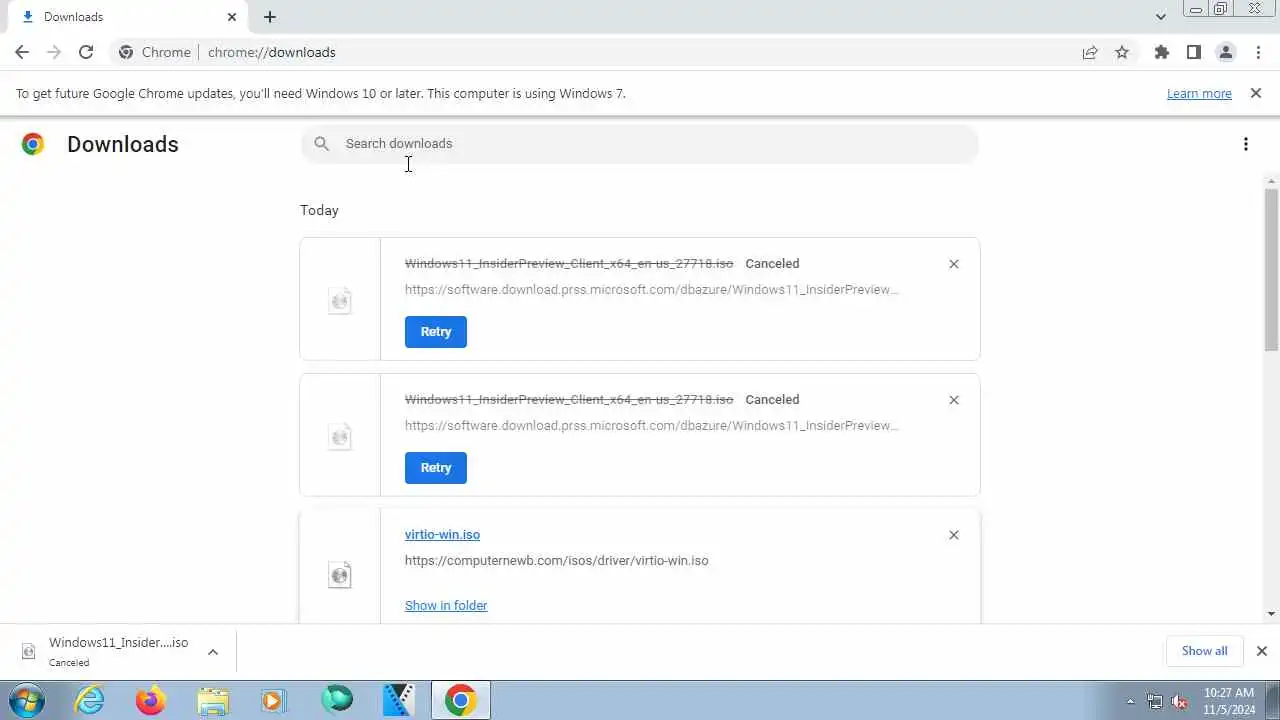The height and width of the screenshot is (720, 1280).
Task: Dismiss the Windows 7 update notice
Action: pos(1256,93)
